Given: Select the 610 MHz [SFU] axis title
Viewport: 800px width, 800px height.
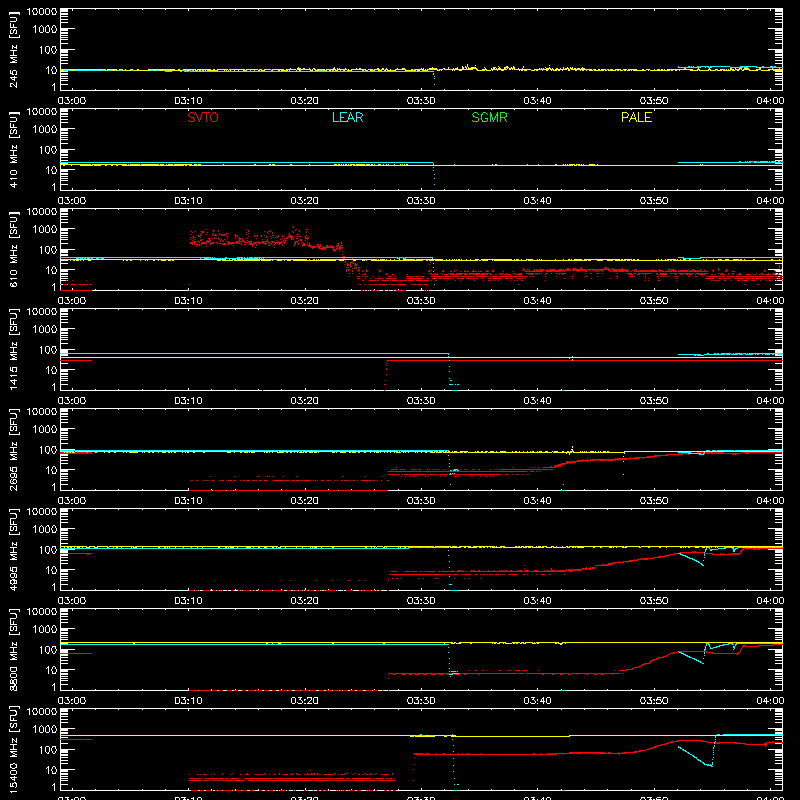Looking at the screenshot, I should (13, 250).
